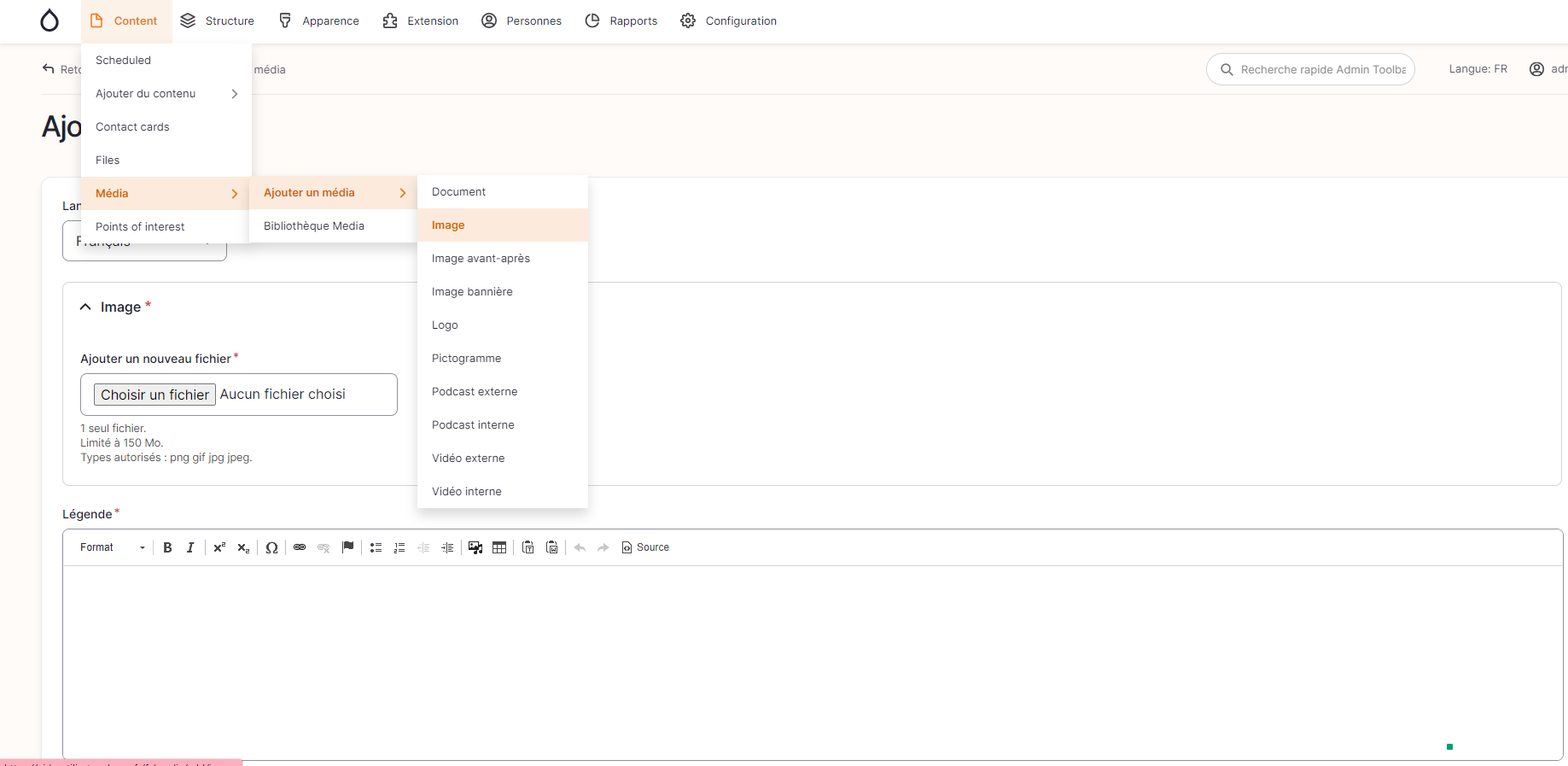Open the Structure menu in the admin toolbar
Screen dimensions: 1568x766
point(218,21)
